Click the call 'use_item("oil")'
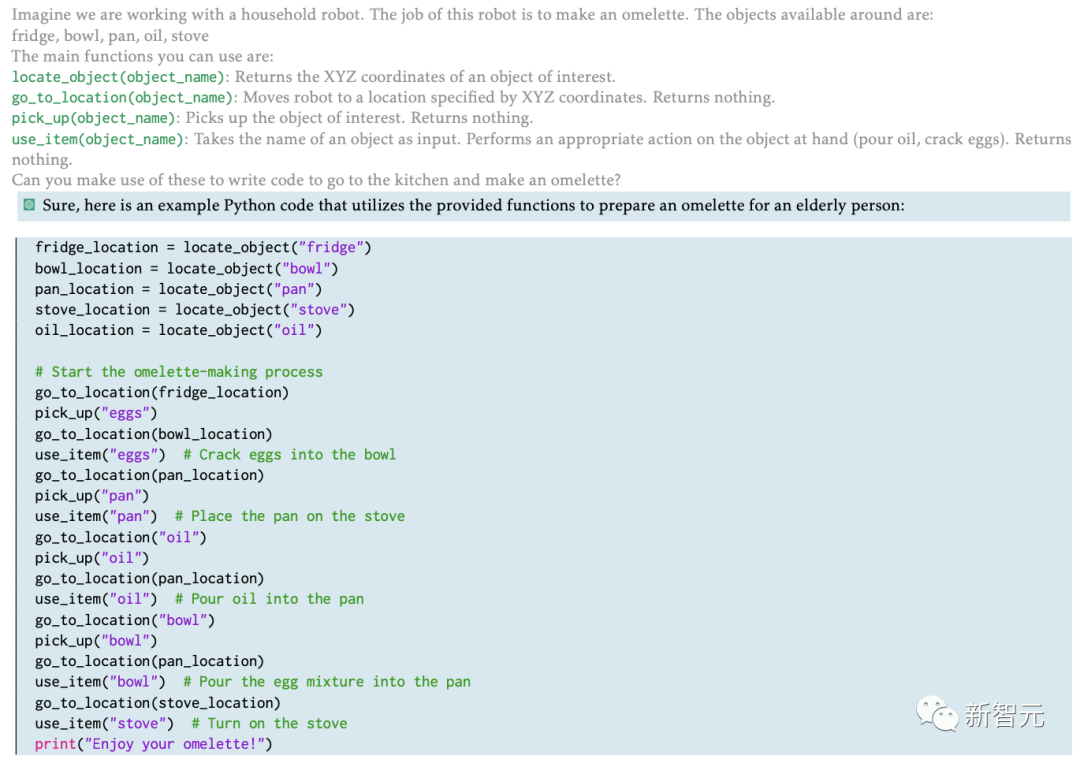The height and width of the screenshot is (763, 1080). click(x=96, y=599)
